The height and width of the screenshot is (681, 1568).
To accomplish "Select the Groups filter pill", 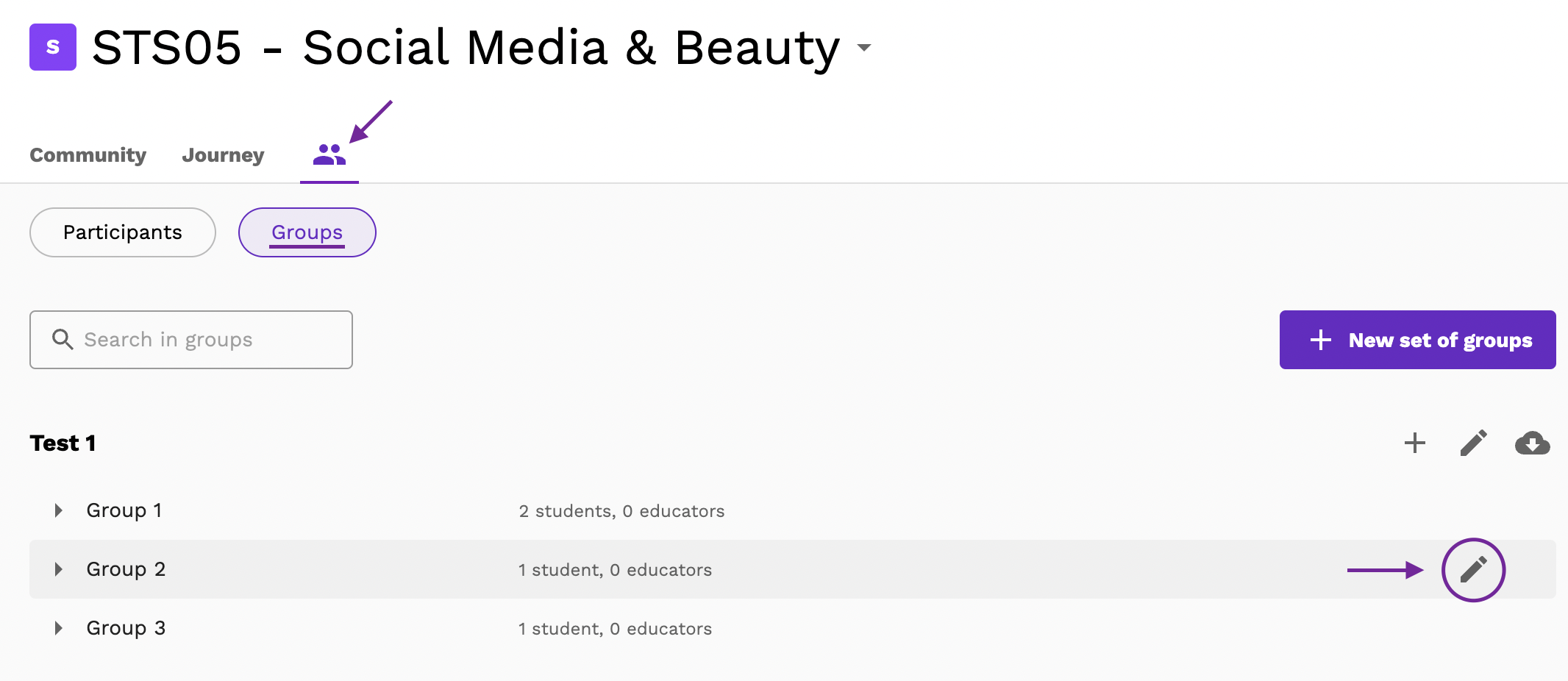I will 307,232.
